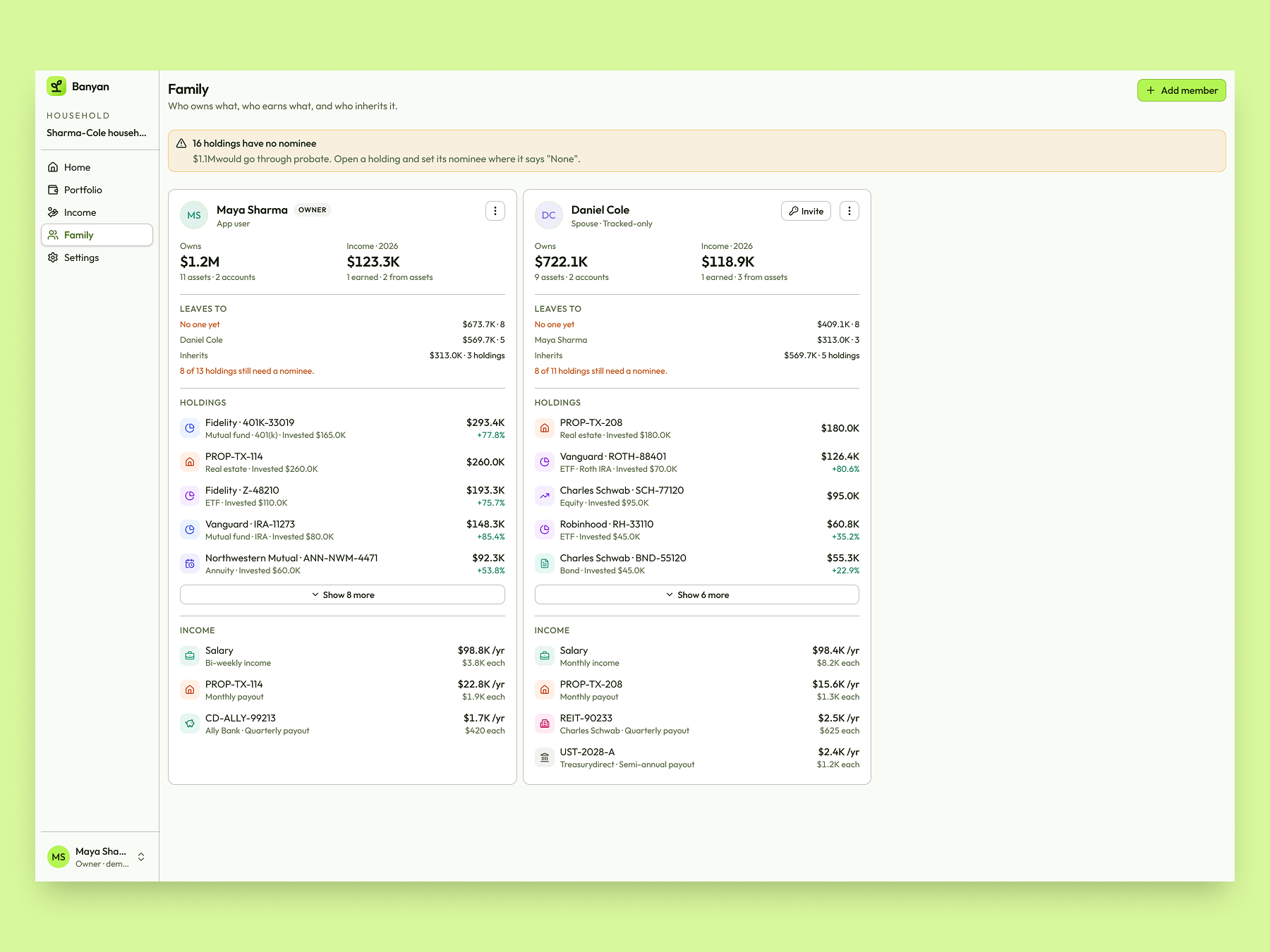1270x952 pixels.
Task: Click the Invite button for Daniel Cole
Action: tap(806, 211)
